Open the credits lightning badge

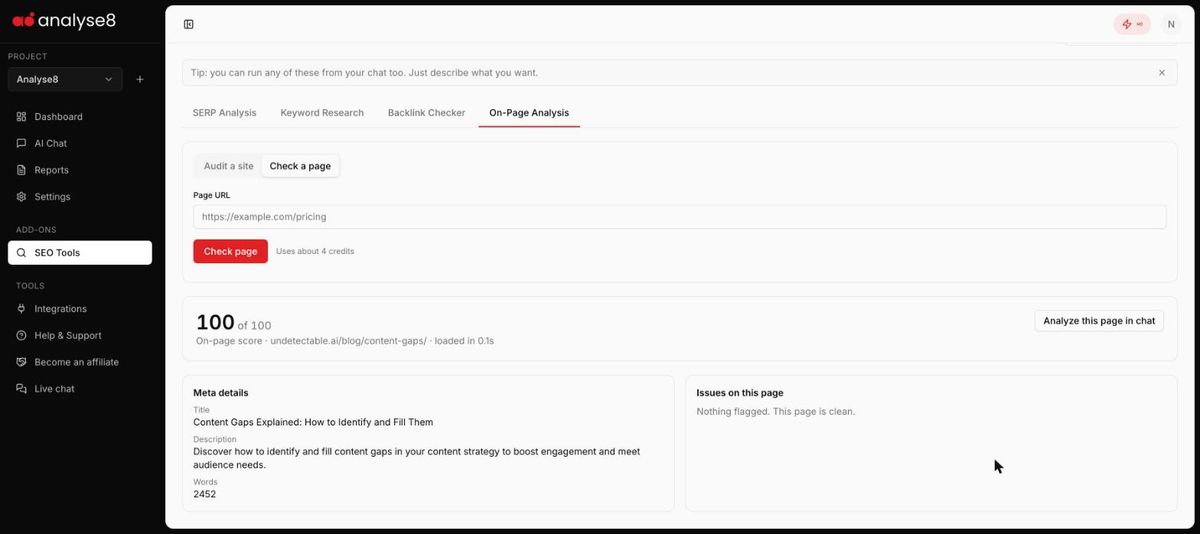click(1133, 24)
